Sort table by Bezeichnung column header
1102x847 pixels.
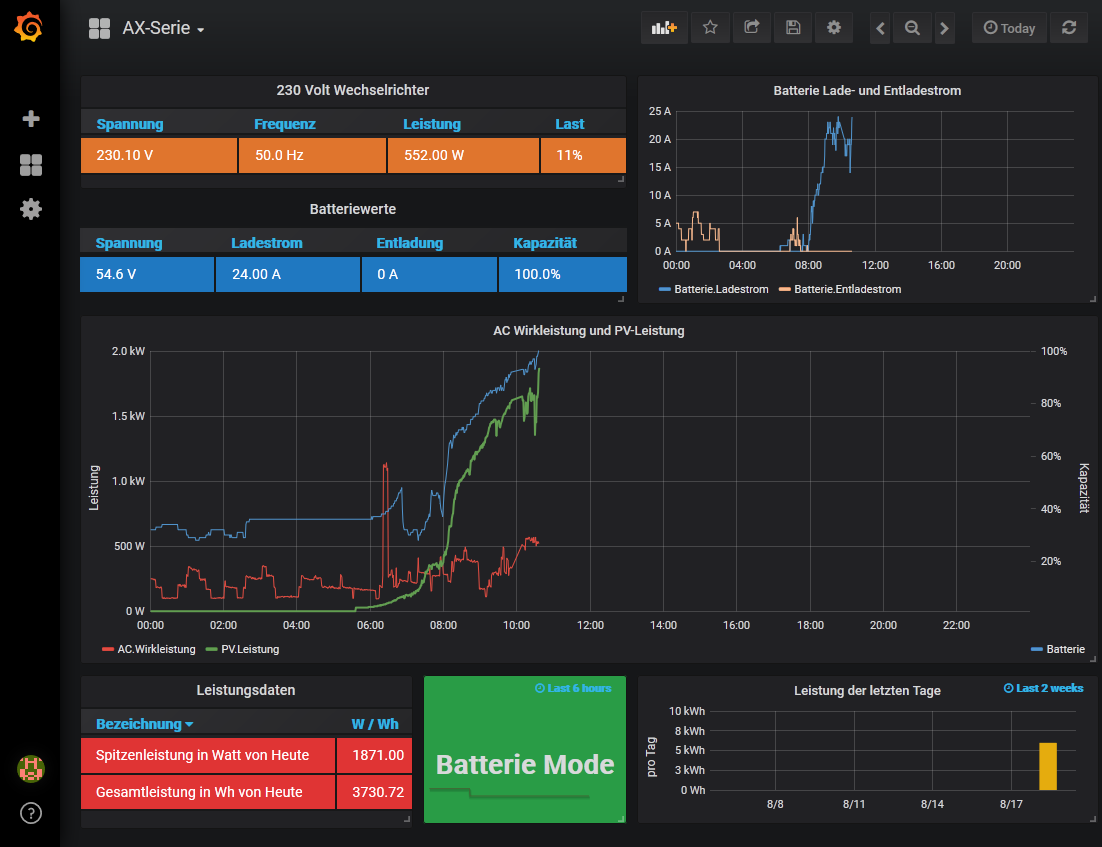coord(144,724)
